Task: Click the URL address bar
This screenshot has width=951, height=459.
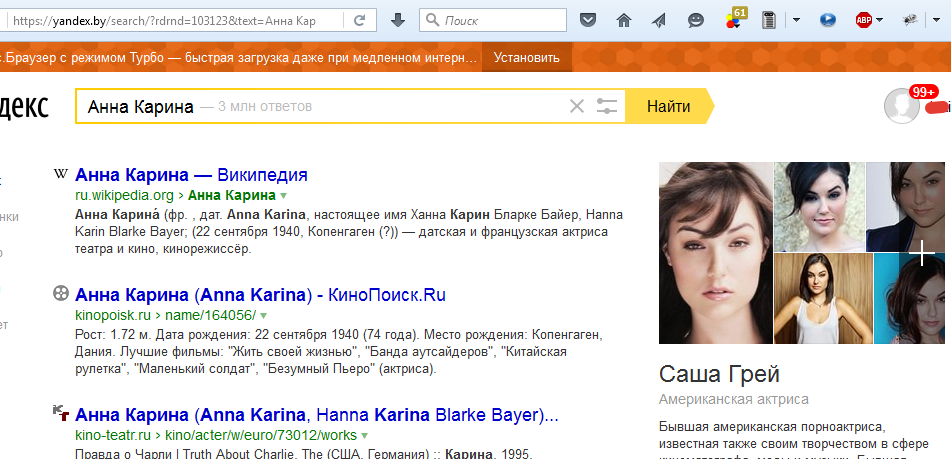Action: pyautogui.click(x=176, y=21)
